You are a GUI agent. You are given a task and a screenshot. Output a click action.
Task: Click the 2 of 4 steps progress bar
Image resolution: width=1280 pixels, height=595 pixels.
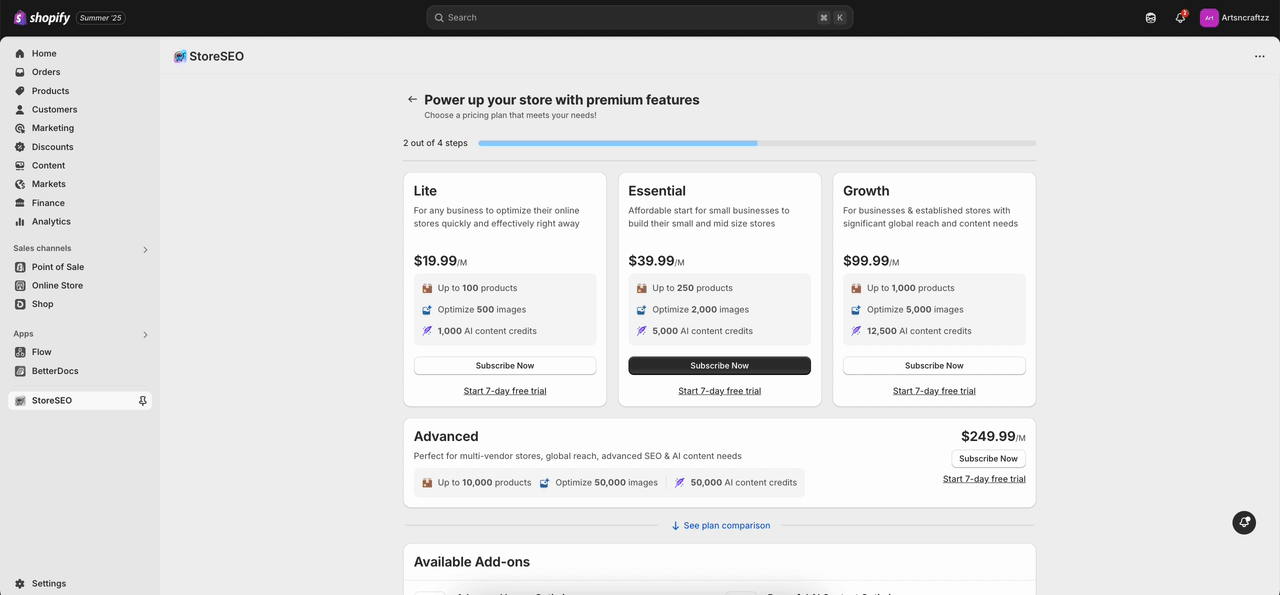757,143
